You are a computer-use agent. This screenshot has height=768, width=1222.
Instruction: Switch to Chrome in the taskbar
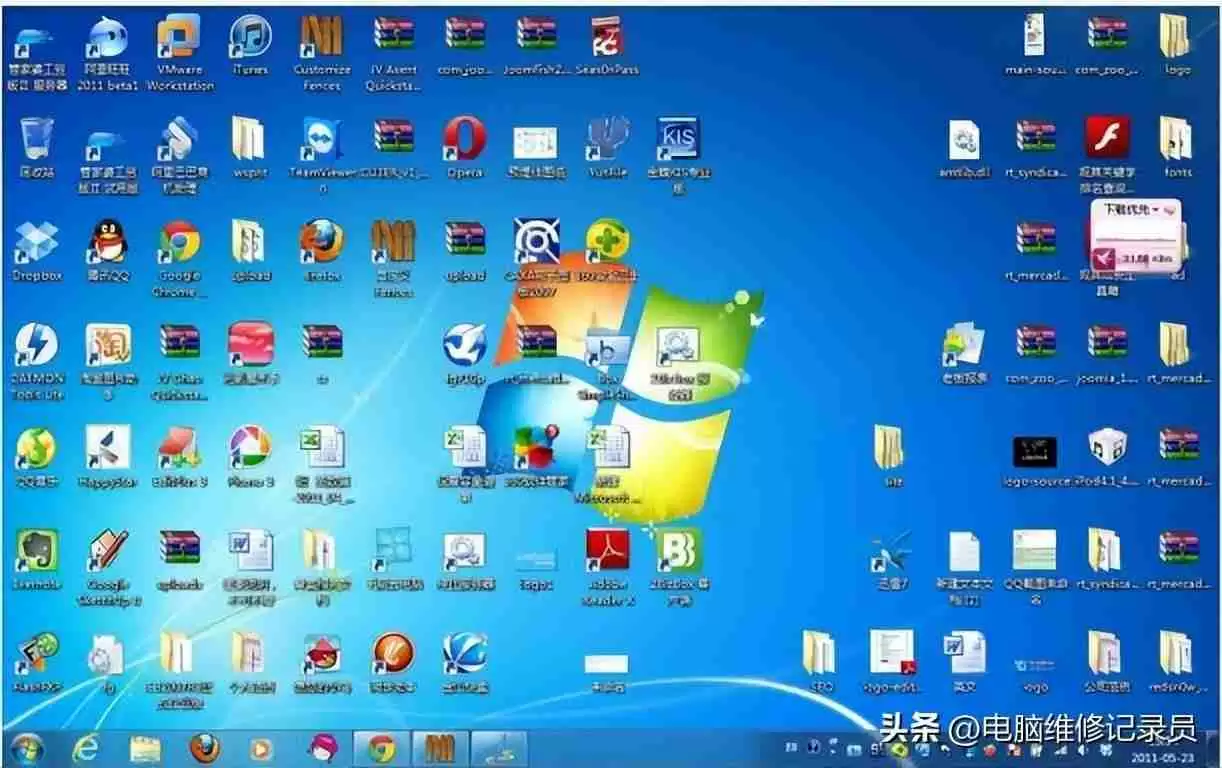click(380, 748)
